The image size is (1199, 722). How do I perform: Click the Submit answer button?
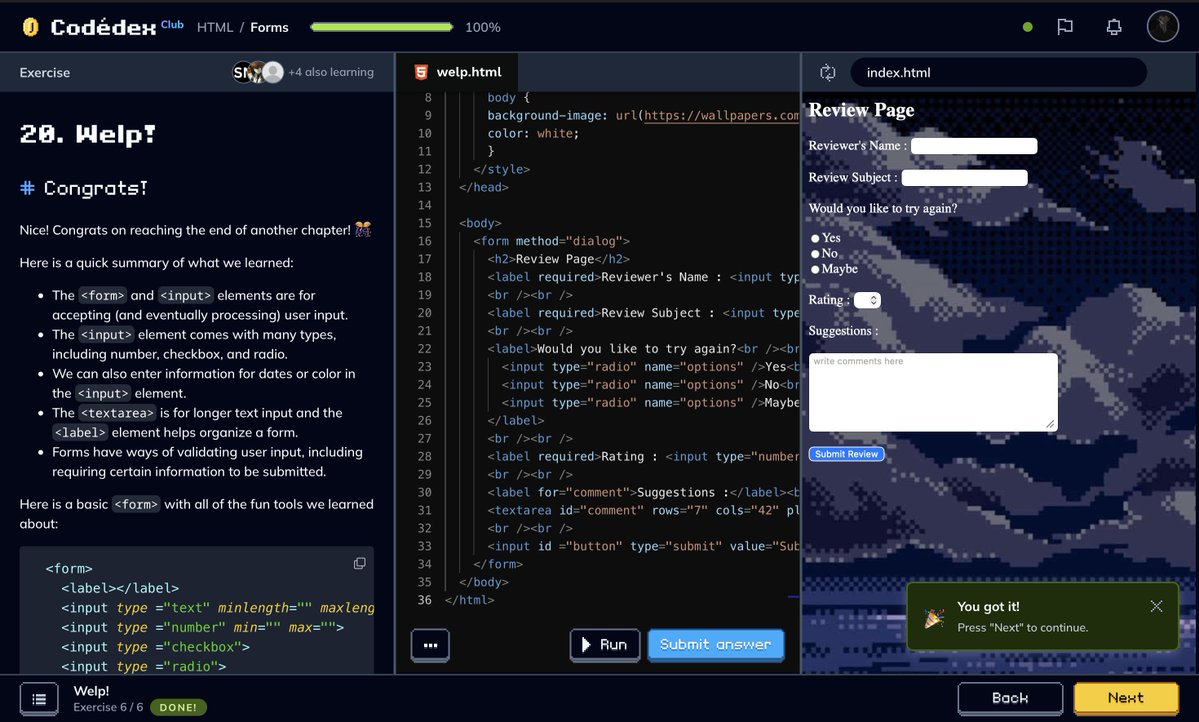tap(716, 645)
